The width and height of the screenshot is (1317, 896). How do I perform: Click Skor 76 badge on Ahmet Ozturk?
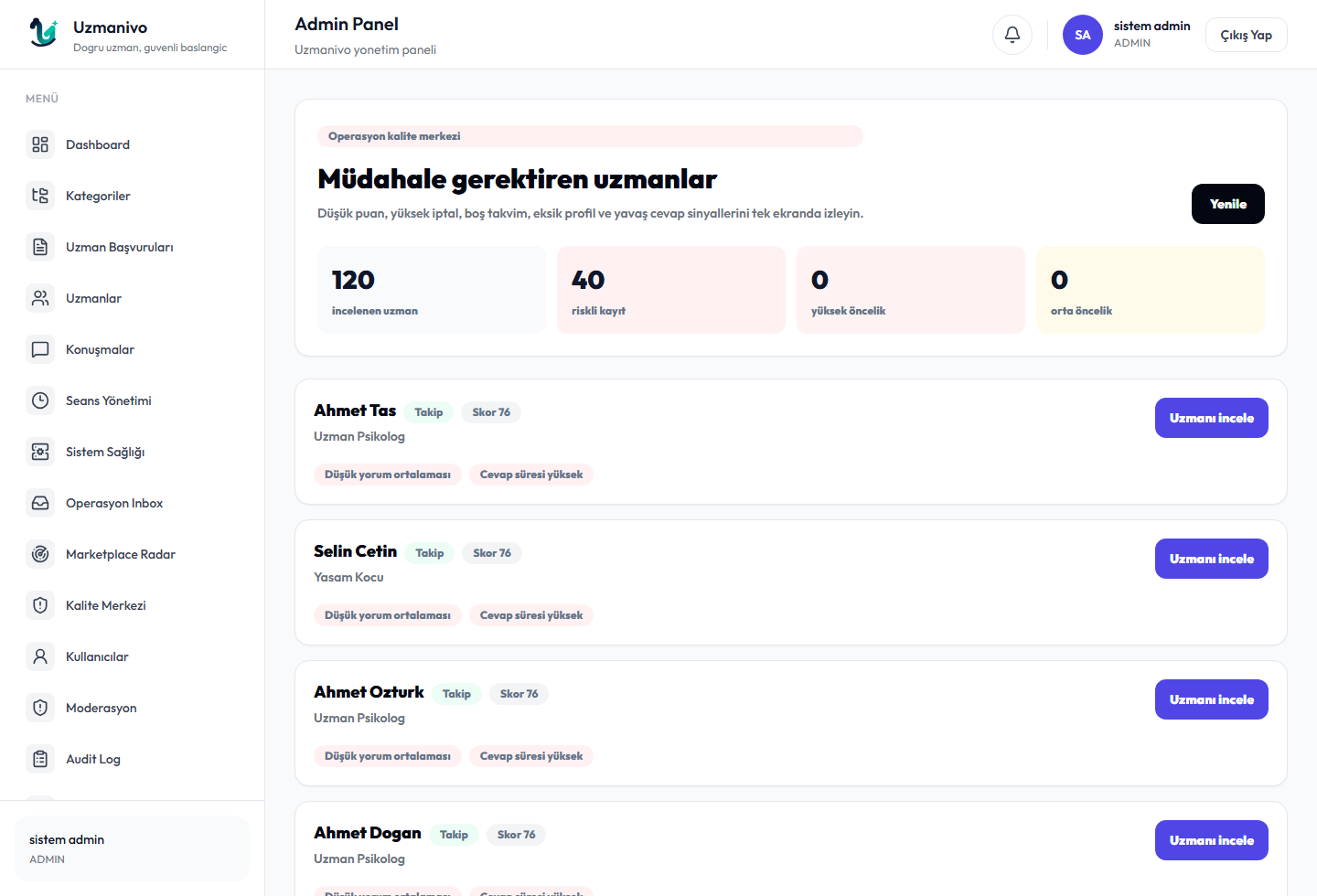coord(519,694)
